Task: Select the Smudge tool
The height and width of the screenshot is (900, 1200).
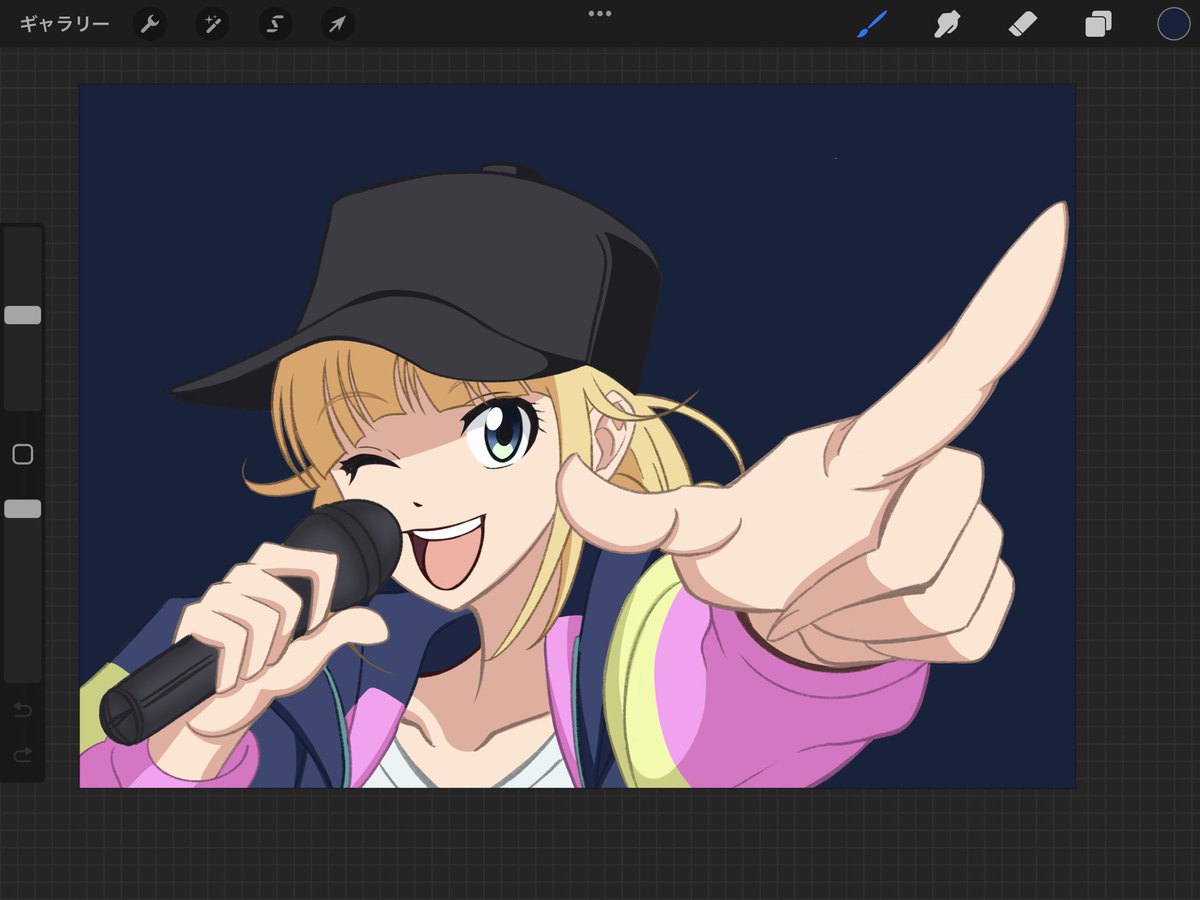Action: click(x=946, y=24)
